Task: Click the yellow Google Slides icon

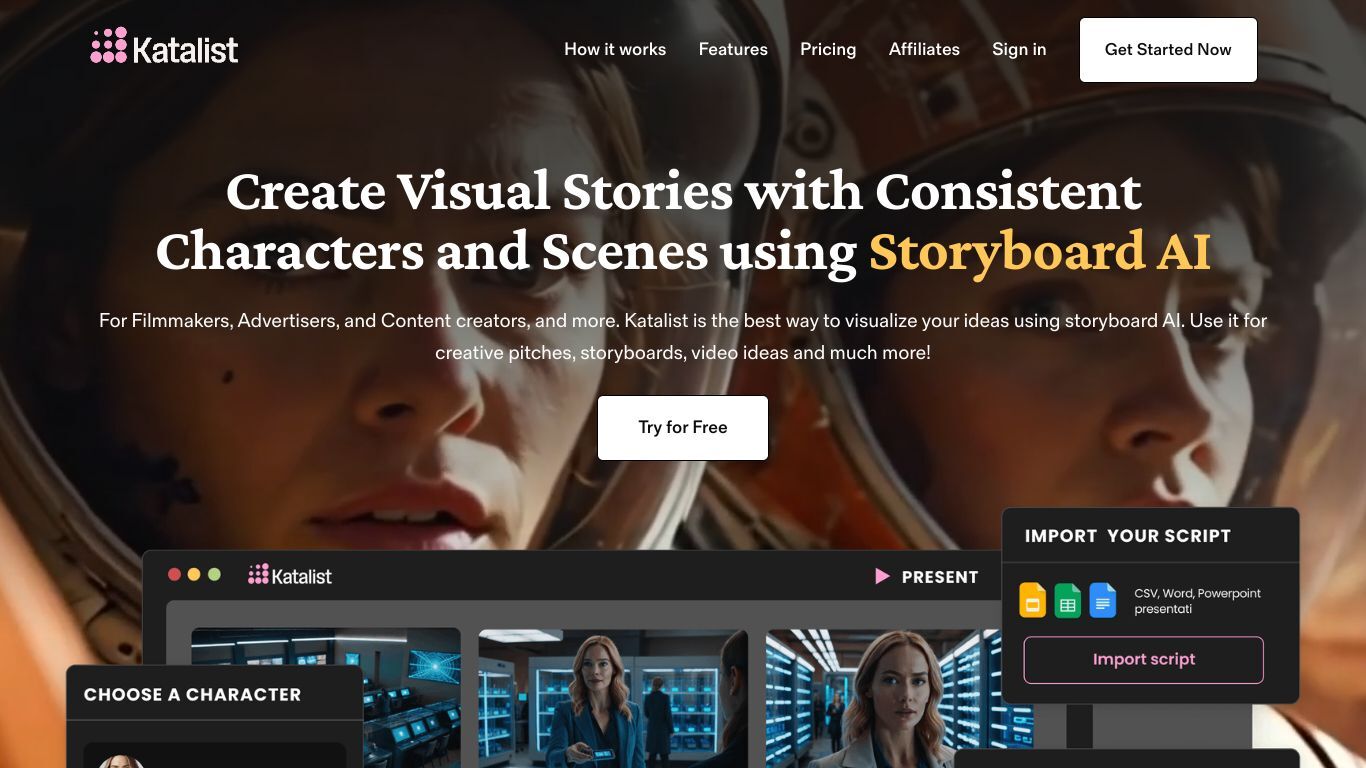Action: (1032, 601)
